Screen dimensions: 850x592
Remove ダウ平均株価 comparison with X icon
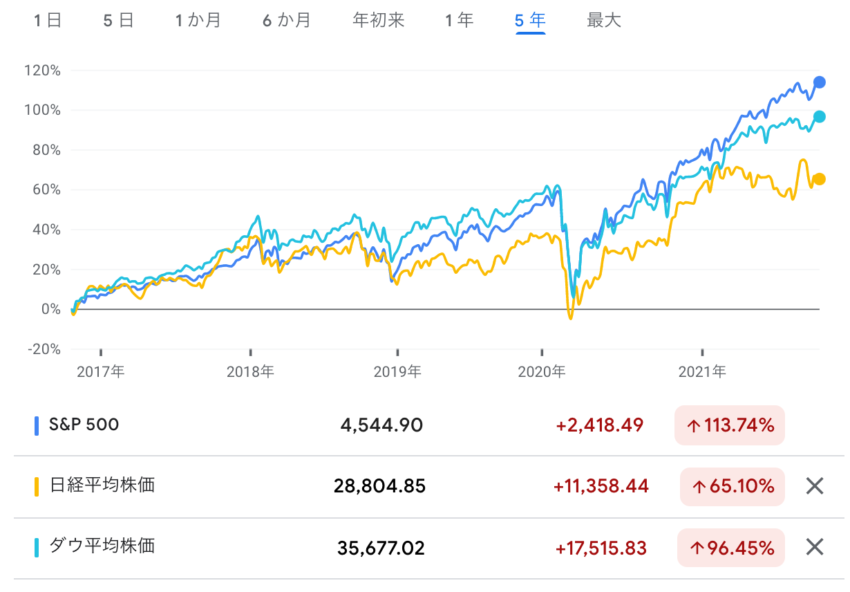814,547
